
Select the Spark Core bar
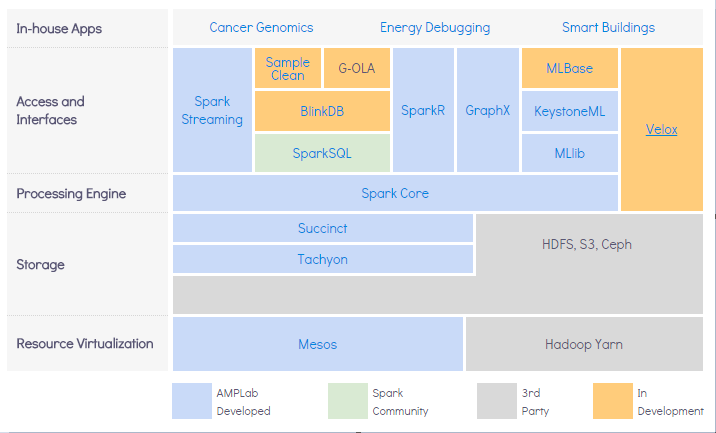point(395,193)
